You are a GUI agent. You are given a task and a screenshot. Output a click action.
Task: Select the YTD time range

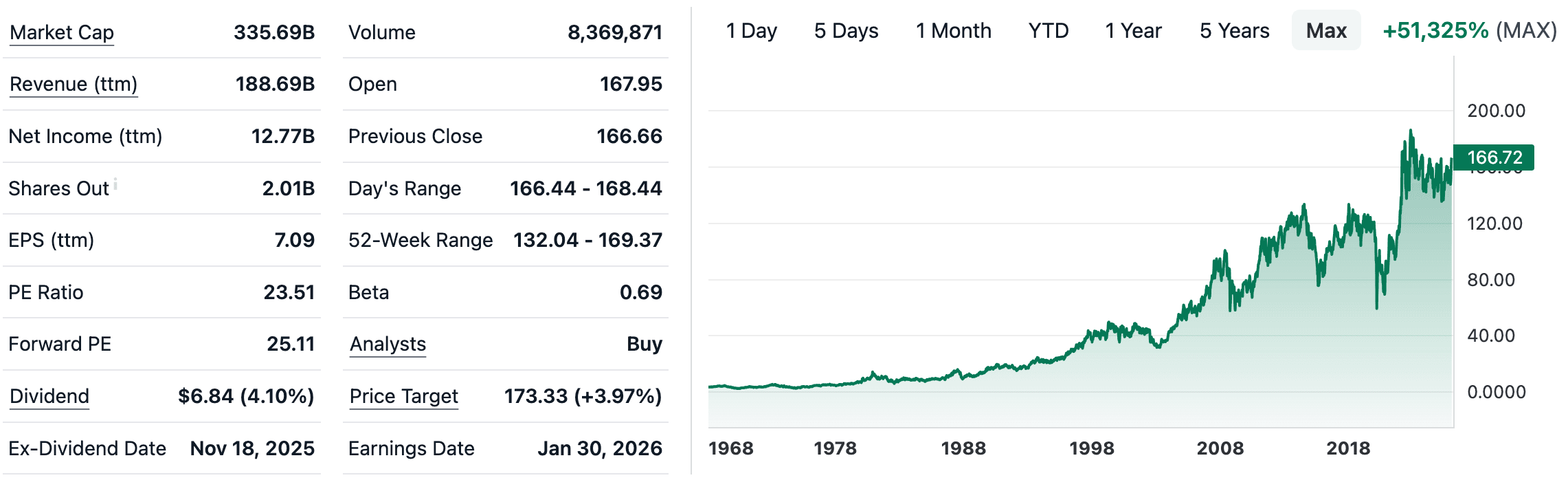(x=1047, y=31)
